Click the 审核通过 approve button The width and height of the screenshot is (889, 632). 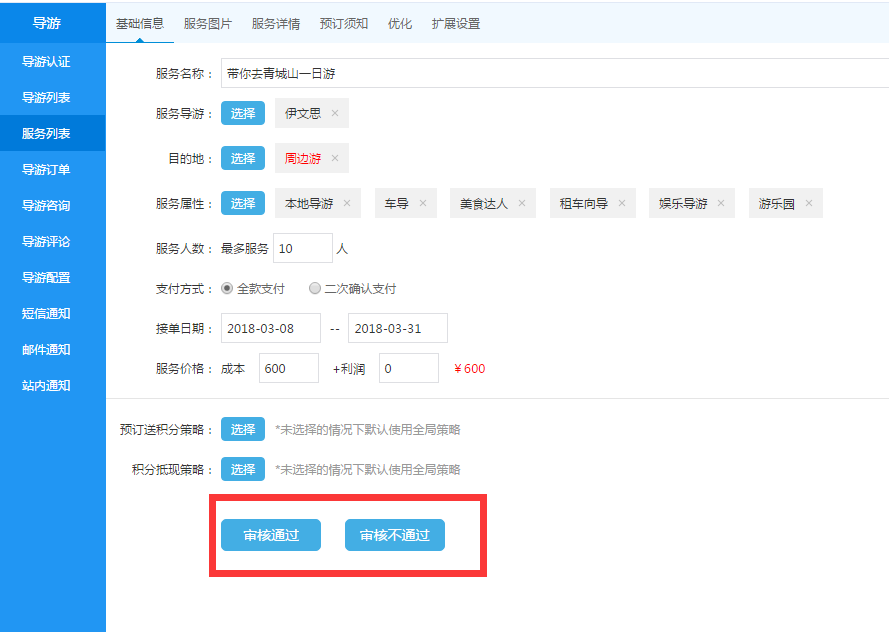coord(271,535)
